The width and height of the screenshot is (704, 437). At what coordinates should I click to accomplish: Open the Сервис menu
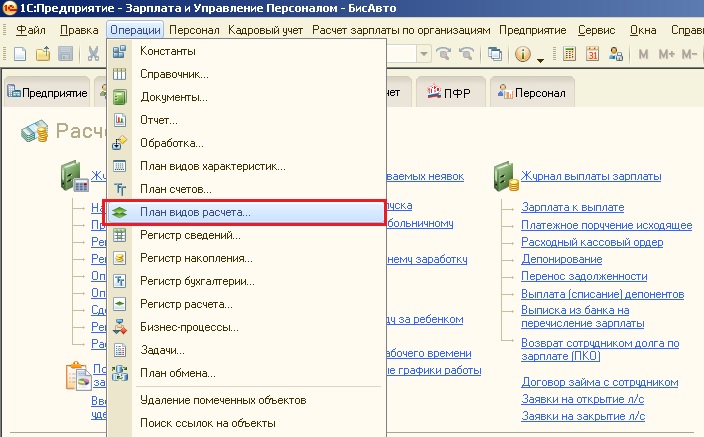(x=596, y=30)
